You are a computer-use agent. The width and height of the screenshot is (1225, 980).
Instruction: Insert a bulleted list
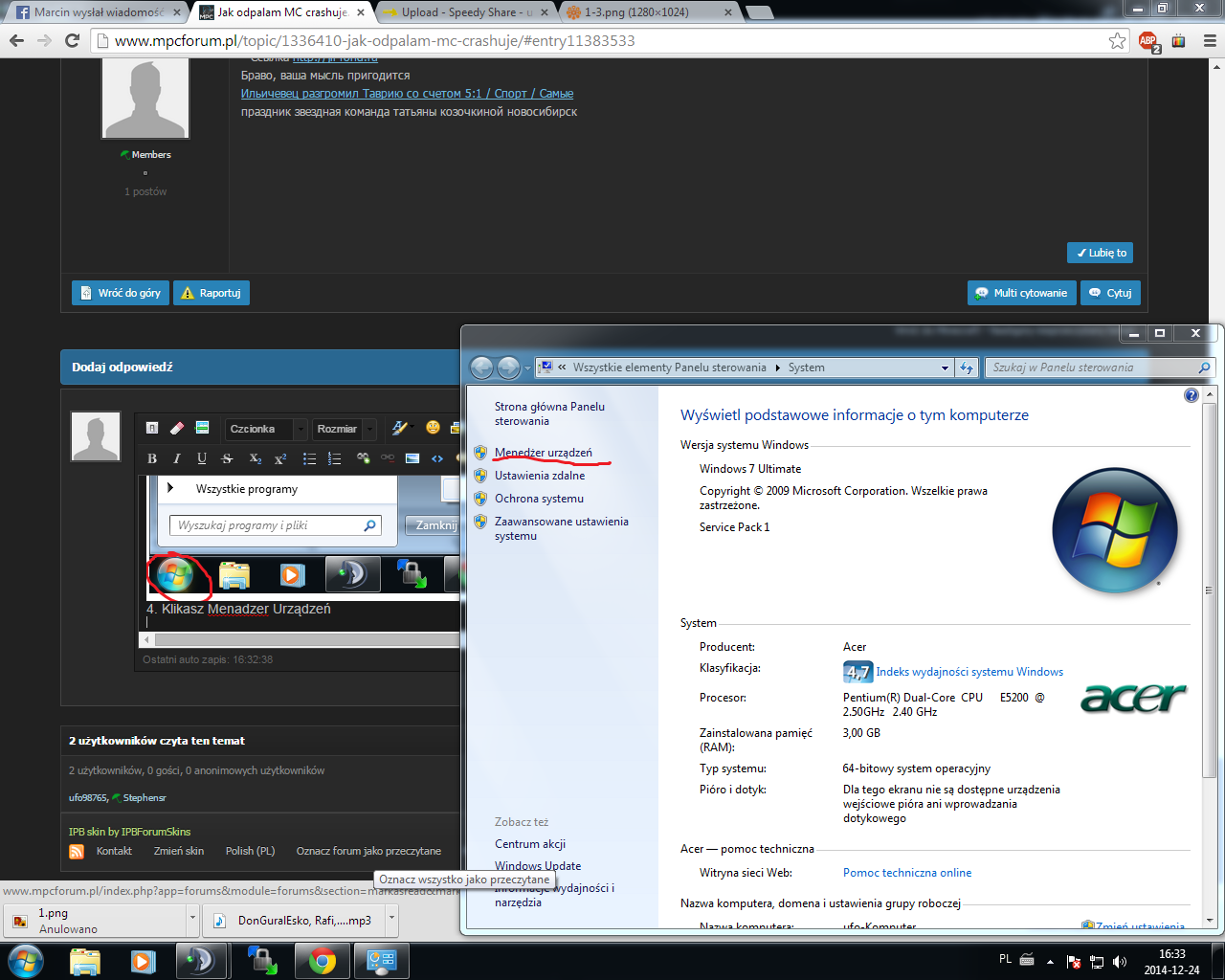tap(309, 458)
